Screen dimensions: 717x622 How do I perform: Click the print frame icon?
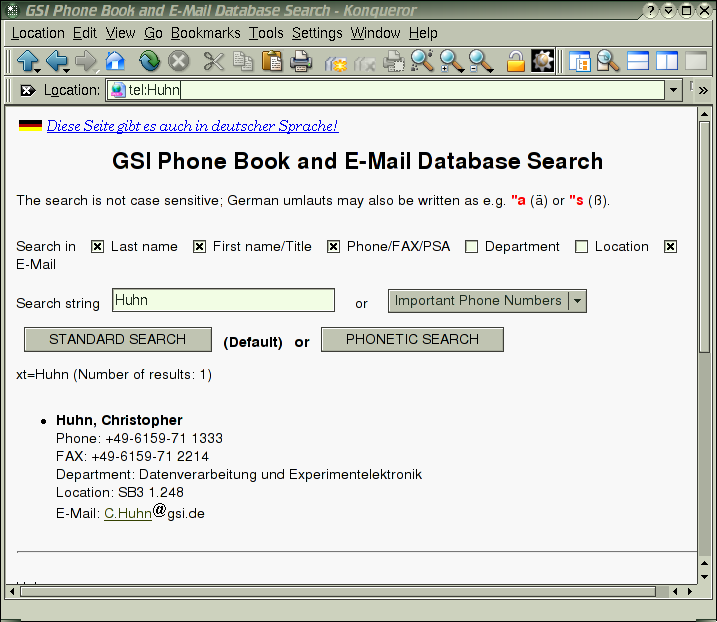pyautogui.click(x=394, y=61)
